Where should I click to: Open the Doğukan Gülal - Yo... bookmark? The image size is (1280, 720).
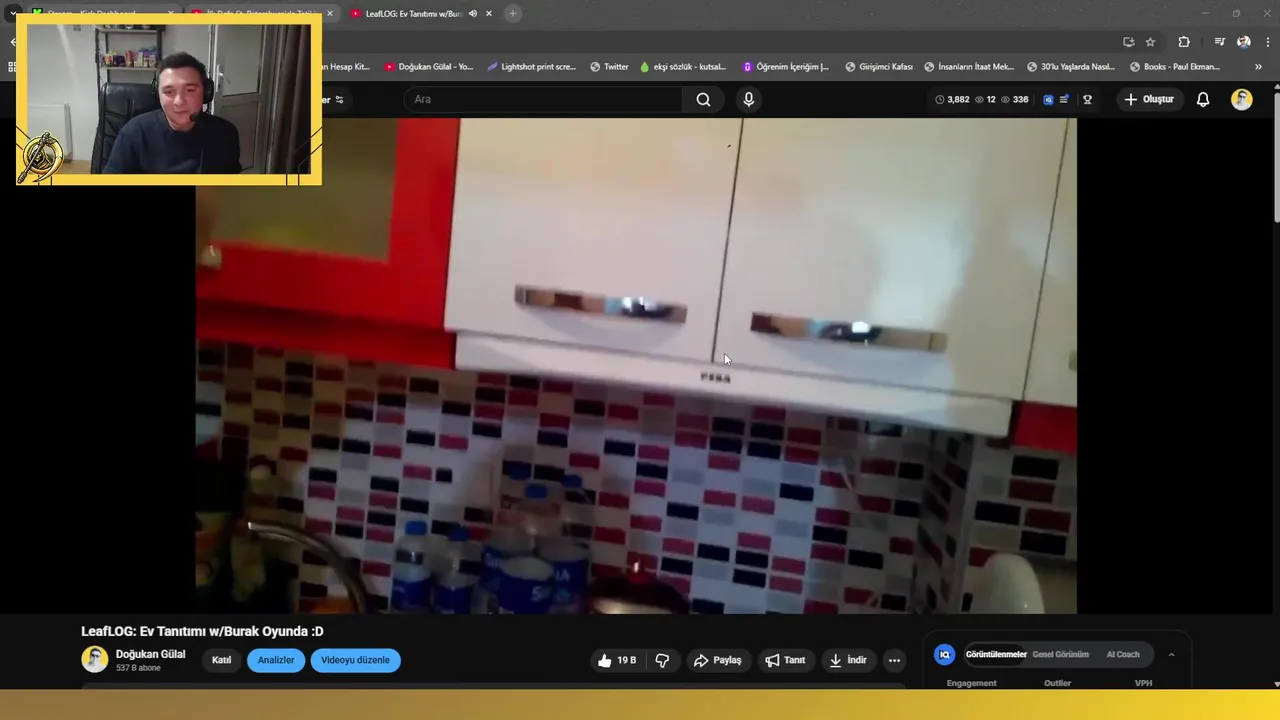428,67
